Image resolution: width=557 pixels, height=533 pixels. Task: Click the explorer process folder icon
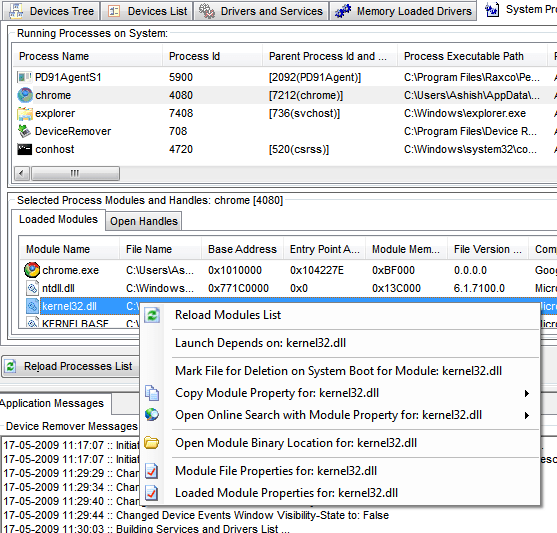[25, 113]
